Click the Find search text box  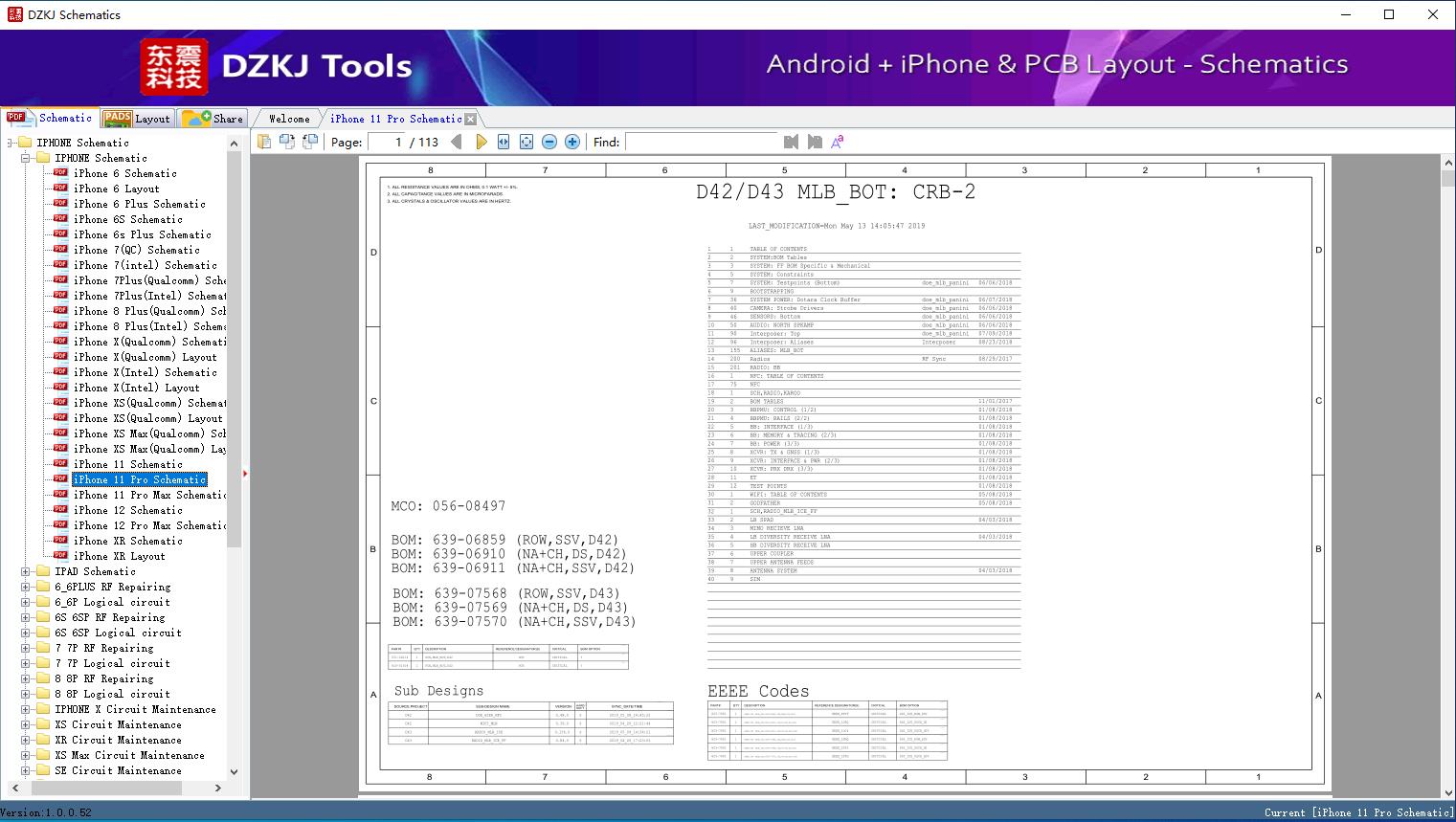[701, 142]
